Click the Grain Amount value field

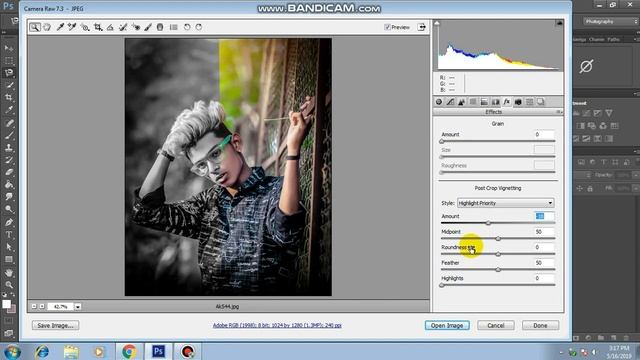[544, 134]
